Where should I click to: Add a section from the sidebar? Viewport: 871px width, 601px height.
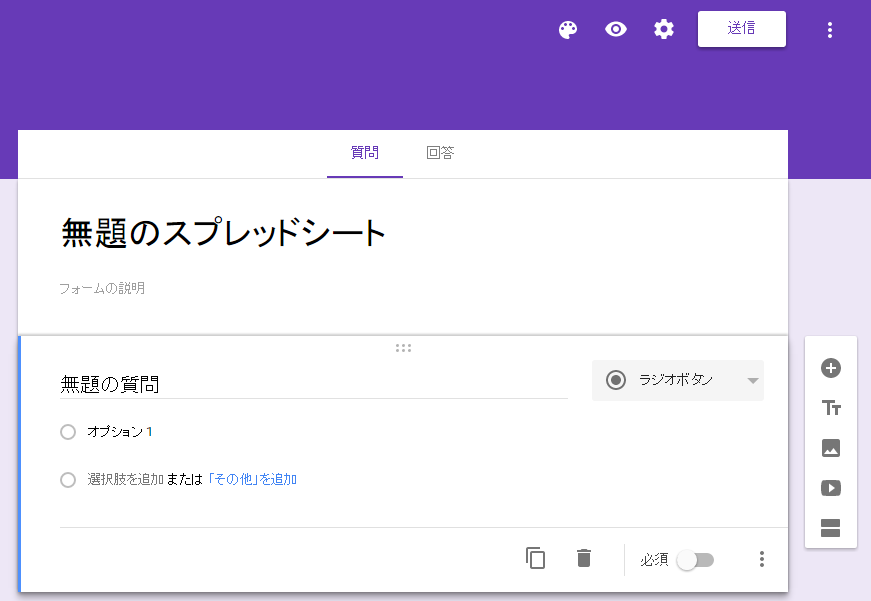(x=830, y=528)
